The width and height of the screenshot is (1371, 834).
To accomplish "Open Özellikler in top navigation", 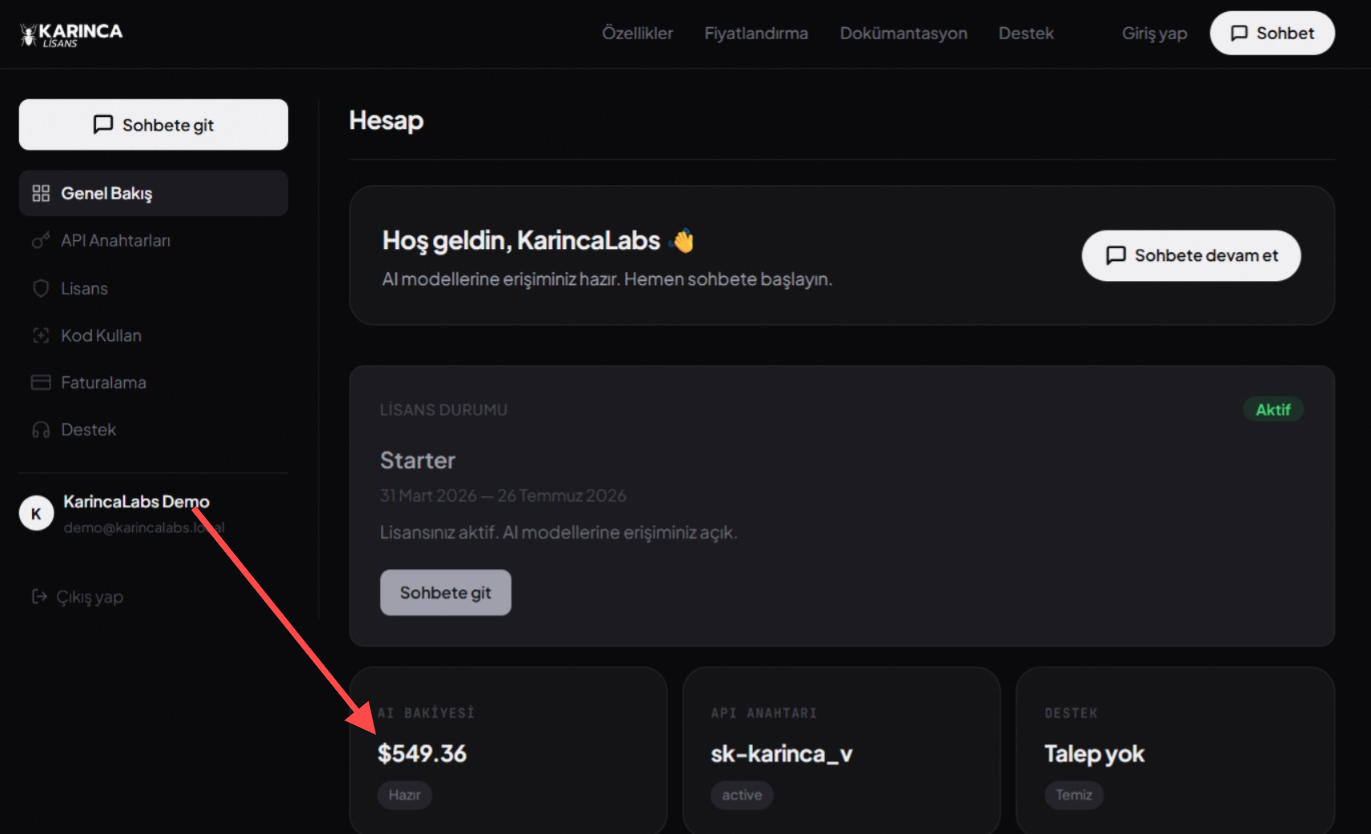I will (x=637, y=33).
